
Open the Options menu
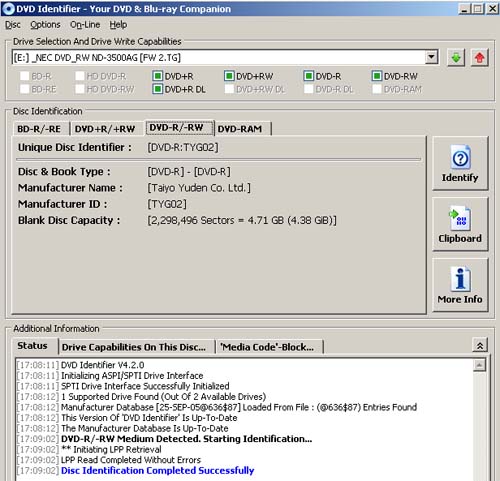[x=45, y=25]
